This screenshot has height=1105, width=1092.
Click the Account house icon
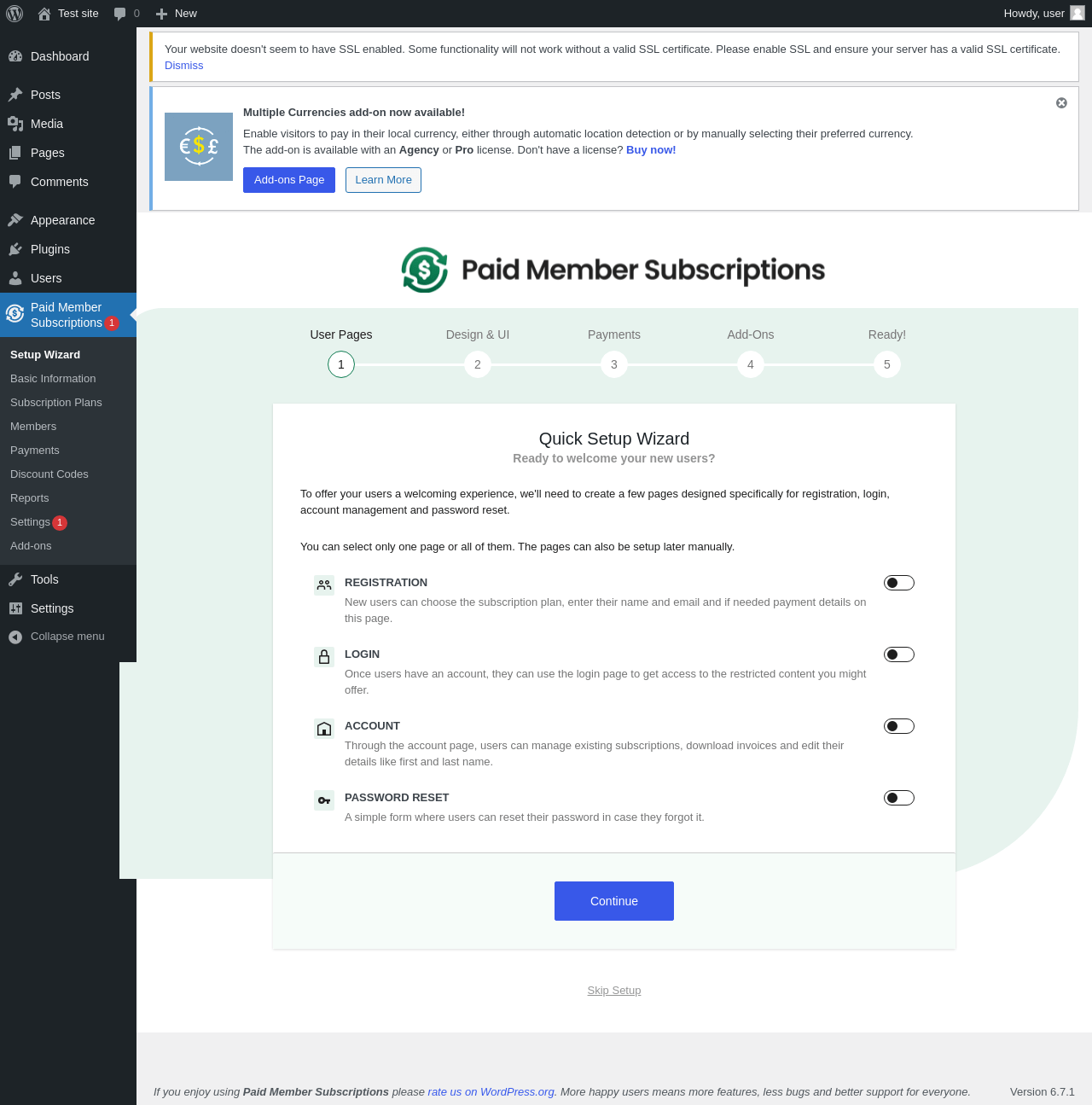tap(324, 729)
